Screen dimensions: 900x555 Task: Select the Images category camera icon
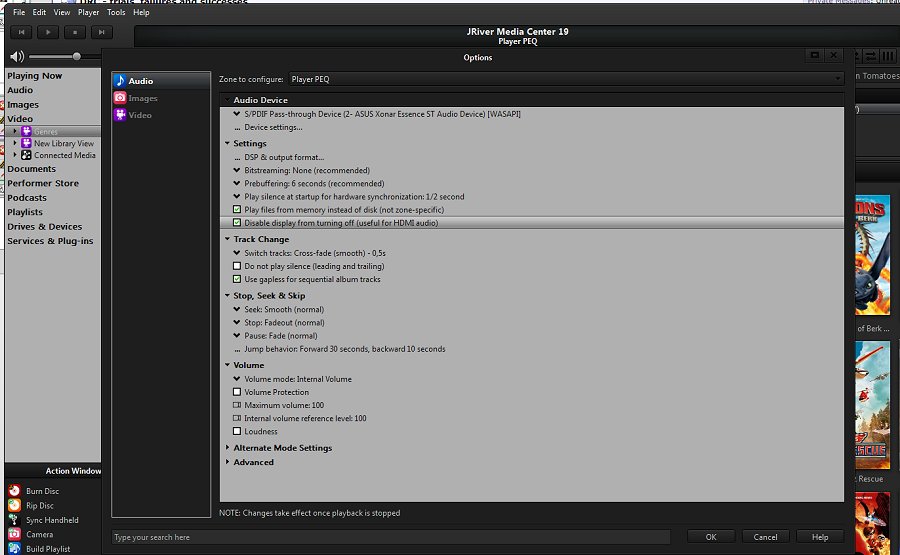click(120, 98)
